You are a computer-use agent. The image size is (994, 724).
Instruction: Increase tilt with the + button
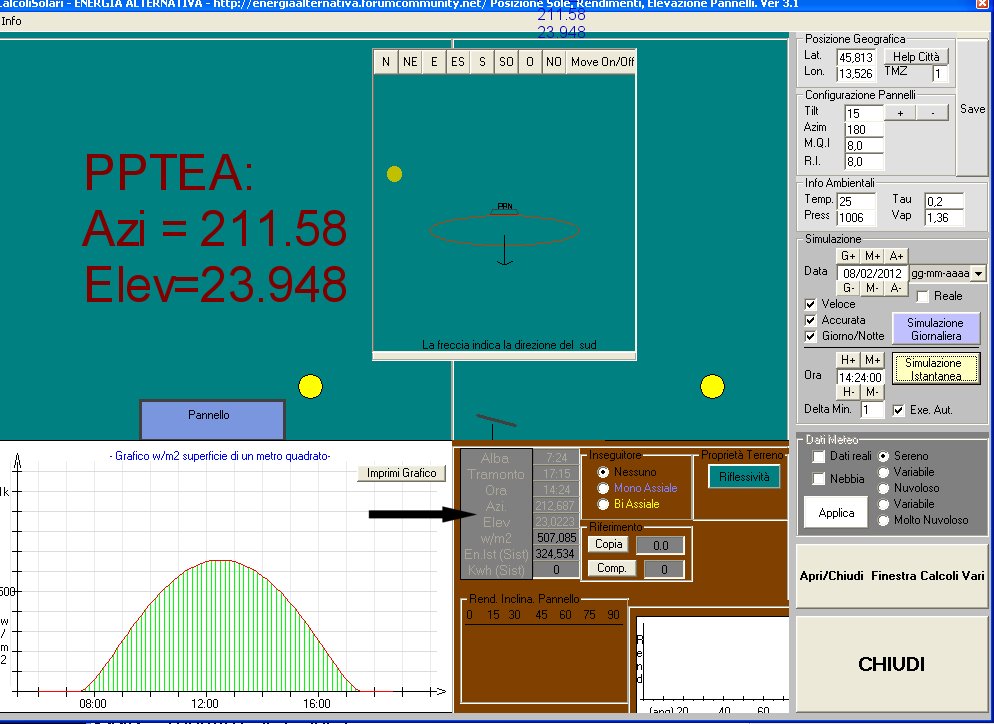click(x=900, y=113)
